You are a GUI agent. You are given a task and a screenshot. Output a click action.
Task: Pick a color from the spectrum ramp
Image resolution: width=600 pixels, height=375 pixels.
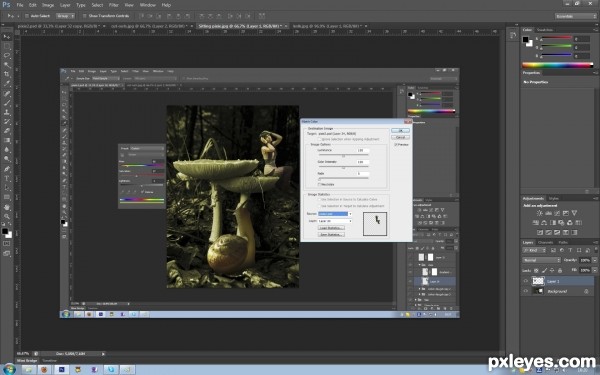point(558,65)
